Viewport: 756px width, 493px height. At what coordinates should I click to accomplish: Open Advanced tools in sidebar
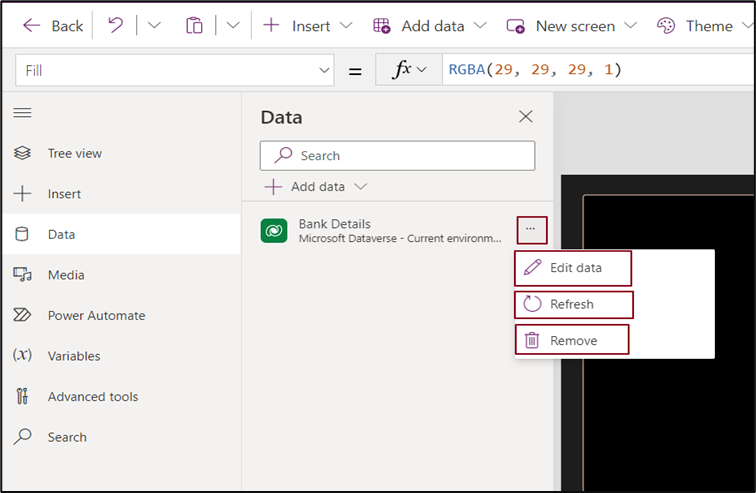coord(122,396)
